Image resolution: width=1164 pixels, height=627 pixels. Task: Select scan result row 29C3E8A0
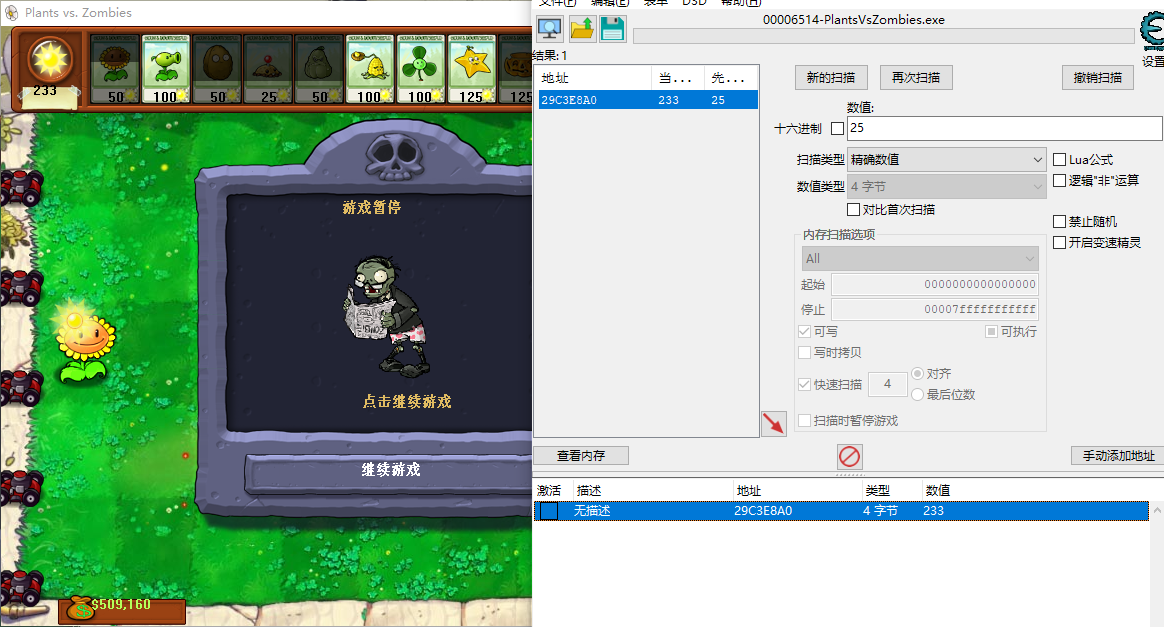point(647,99)
